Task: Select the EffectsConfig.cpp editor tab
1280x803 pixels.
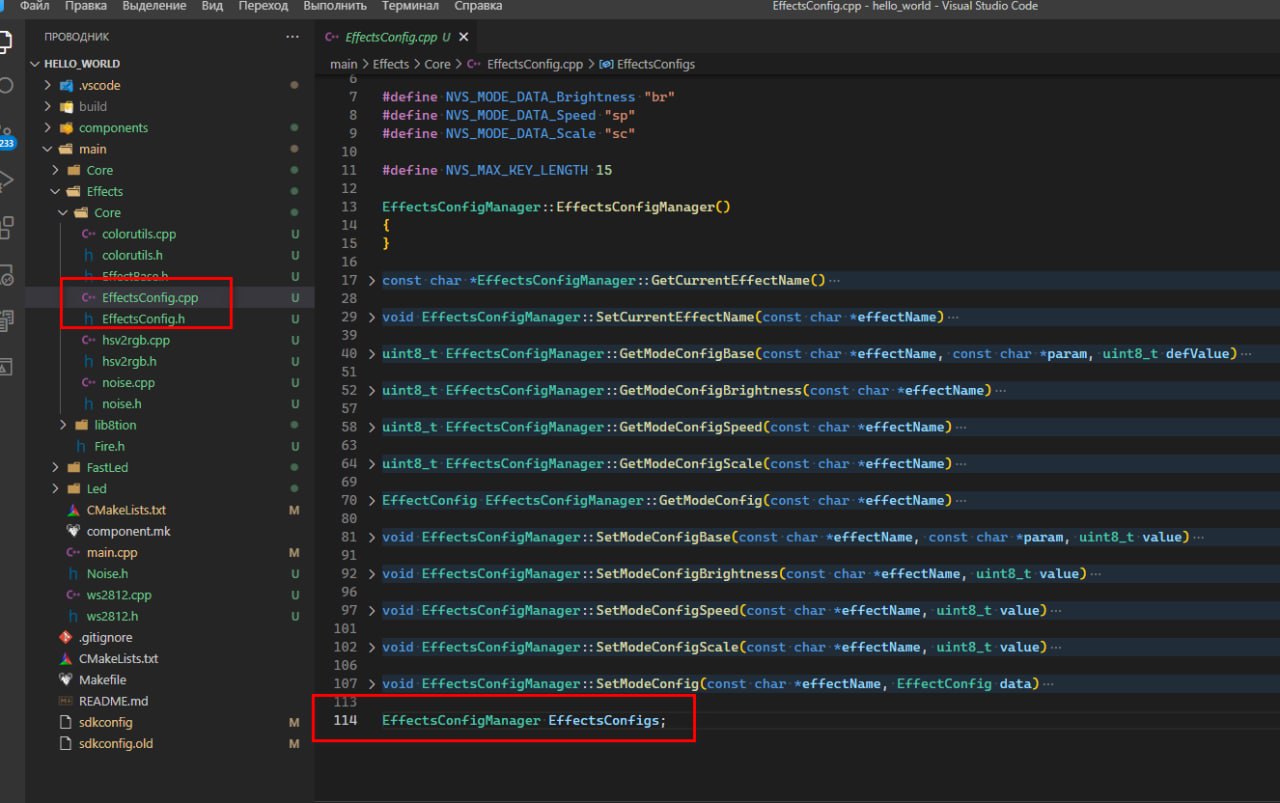Action: pos(390,37)
